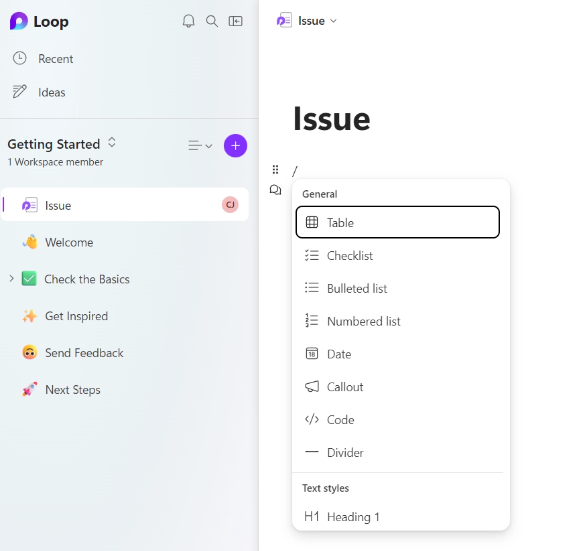The width and height of the screenshot is (563, 551).
Task: Insert a Checklist from the menu
Action: click(398, 256)
